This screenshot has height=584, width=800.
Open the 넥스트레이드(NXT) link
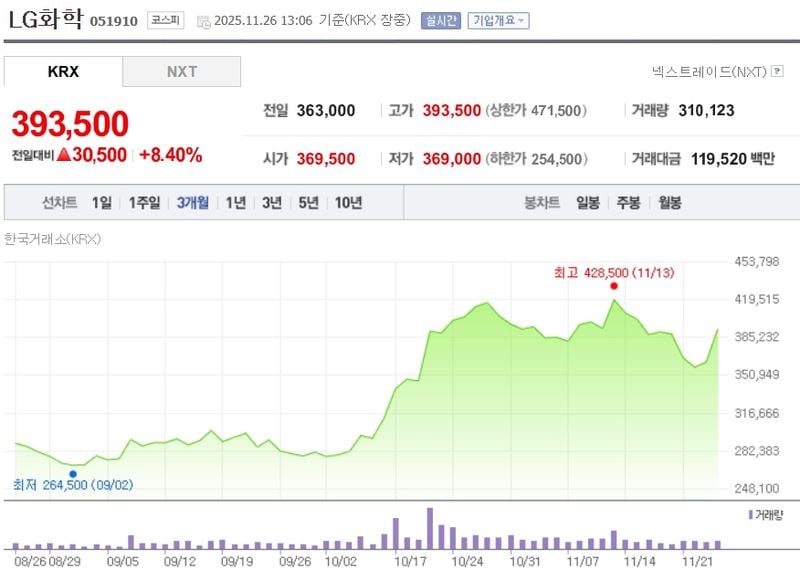[708, 72]
